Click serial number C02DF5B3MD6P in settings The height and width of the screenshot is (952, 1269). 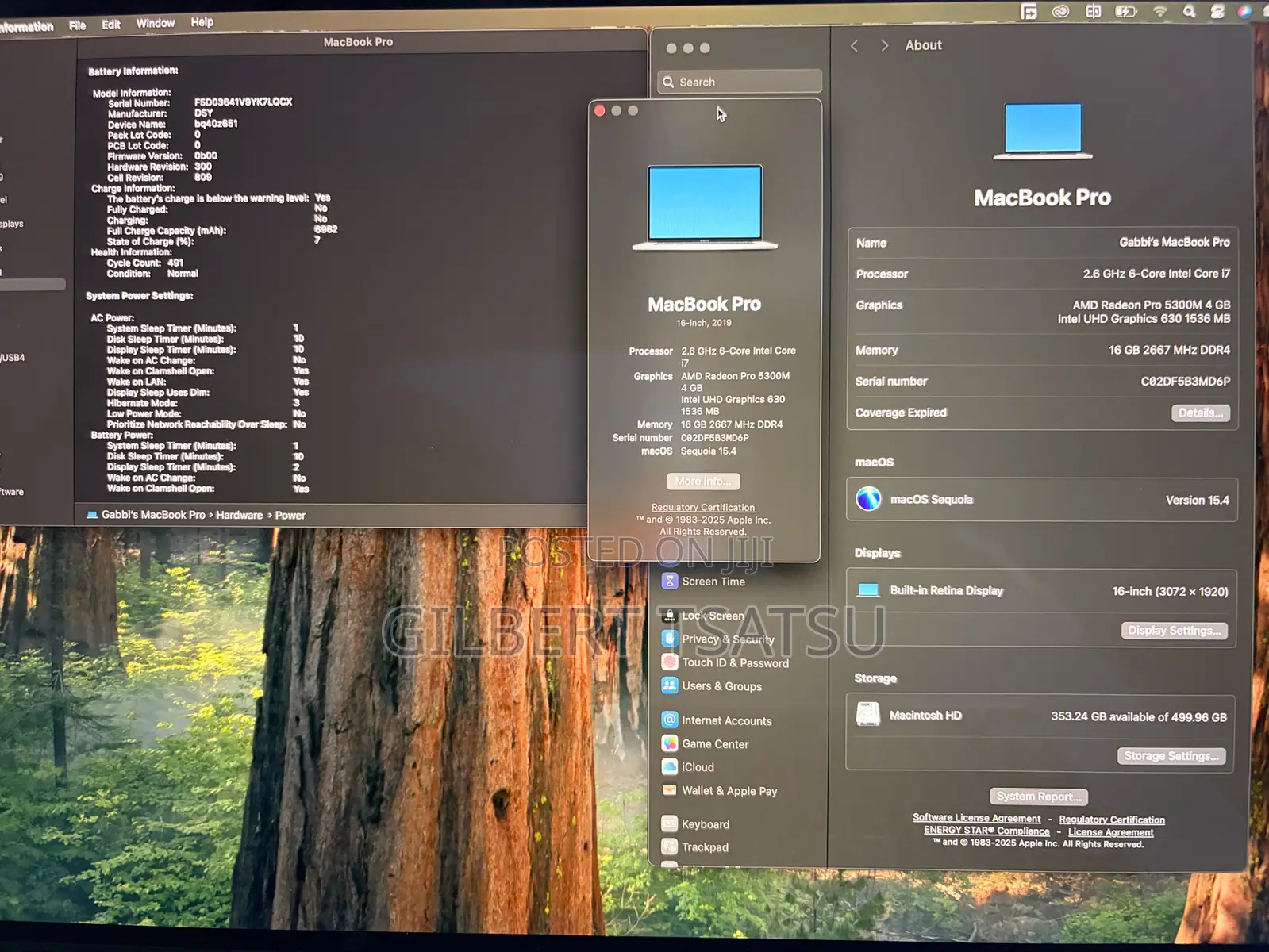pos(1186,382)
